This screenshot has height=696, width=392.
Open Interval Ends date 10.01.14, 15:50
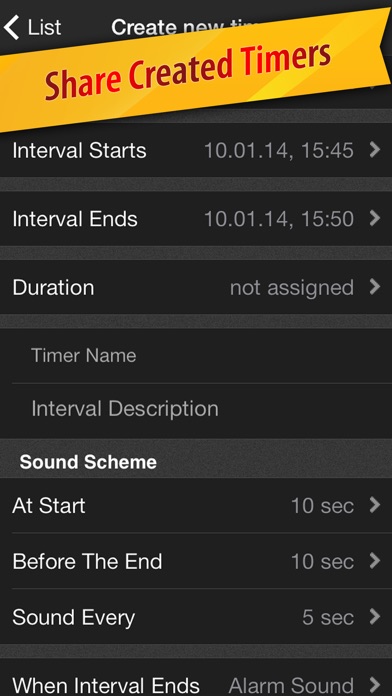point(278,219)
